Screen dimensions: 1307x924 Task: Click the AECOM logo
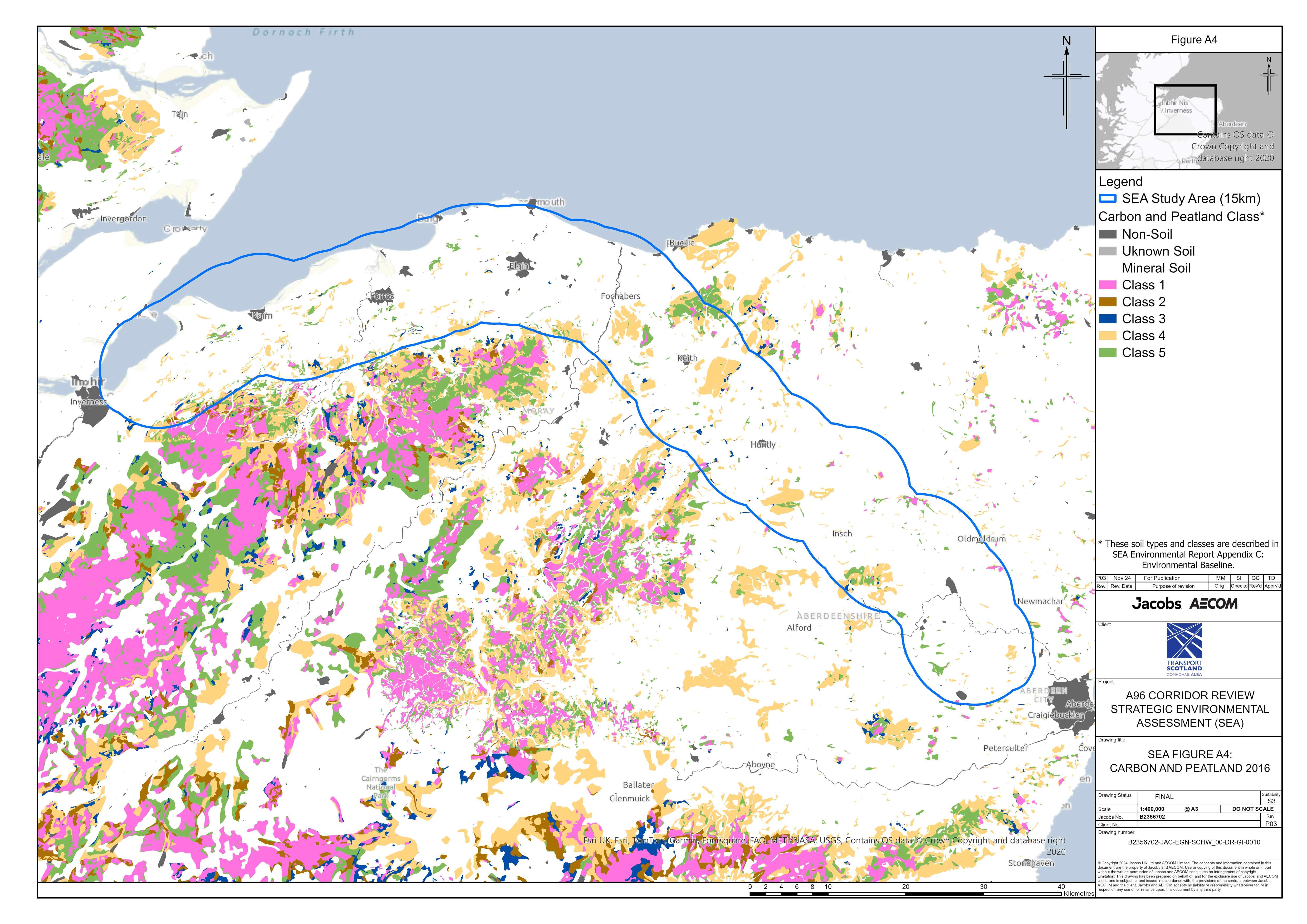tap(1214, 604)
